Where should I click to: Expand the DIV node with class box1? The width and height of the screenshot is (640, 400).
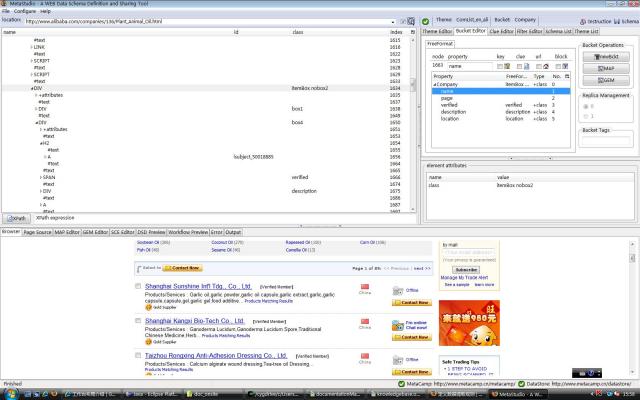tap(36, 109)
